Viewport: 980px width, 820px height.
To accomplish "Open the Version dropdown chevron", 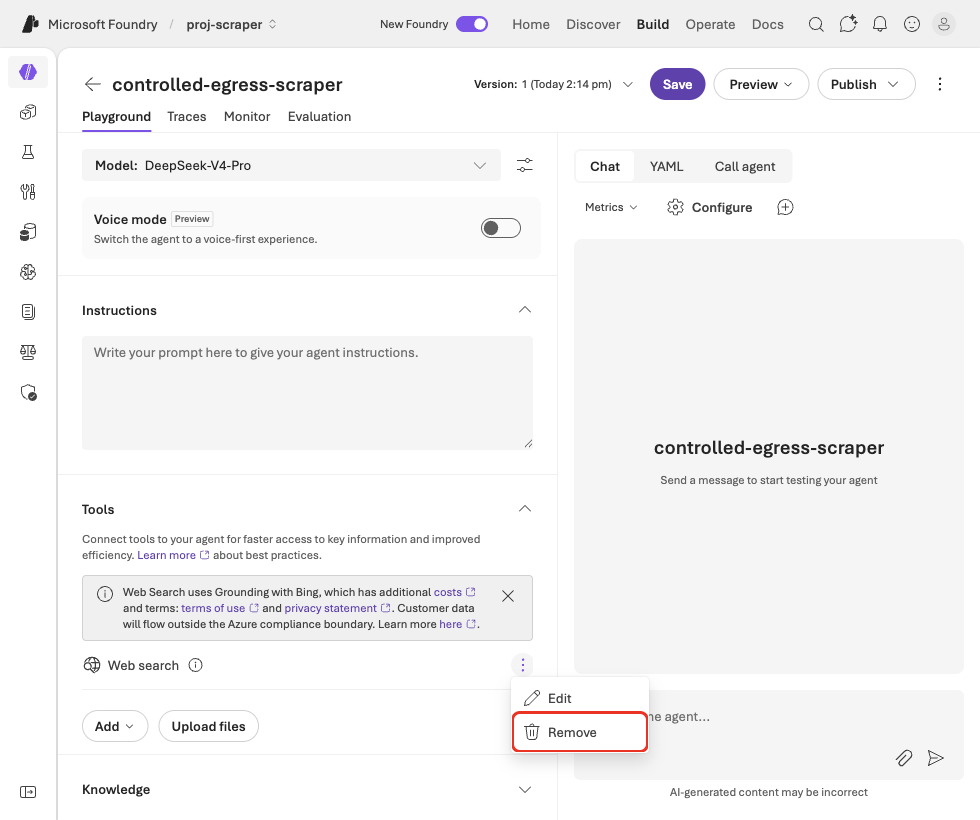I will point(628,84).
